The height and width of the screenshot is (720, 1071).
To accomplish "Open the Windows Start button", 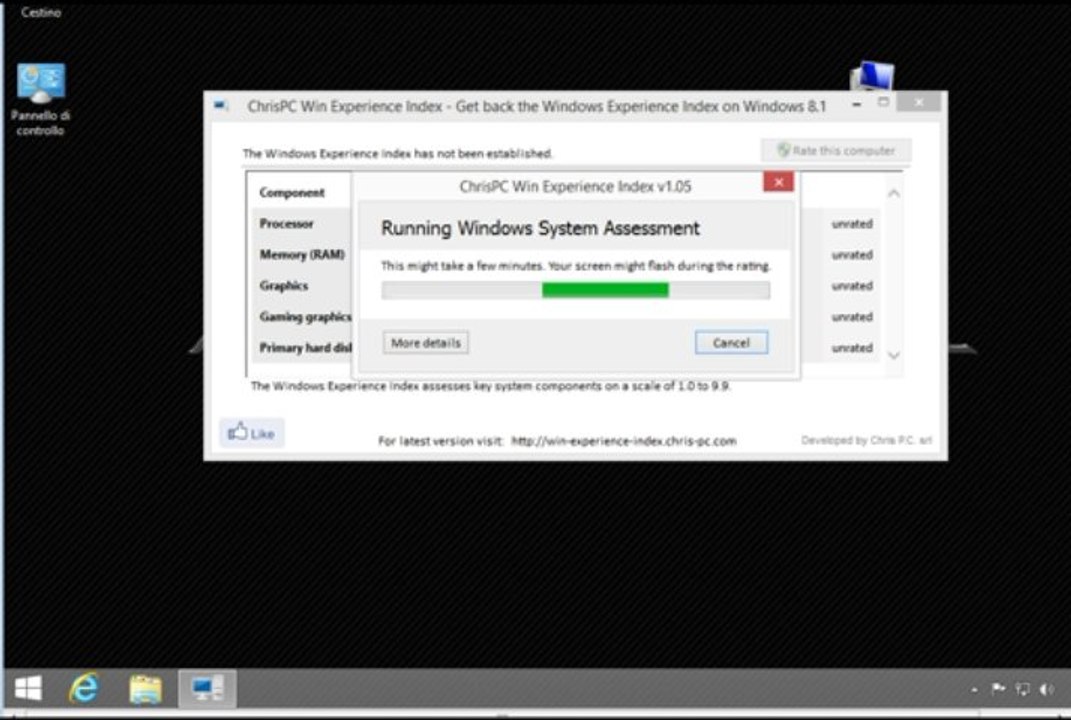I will point(28,688).
